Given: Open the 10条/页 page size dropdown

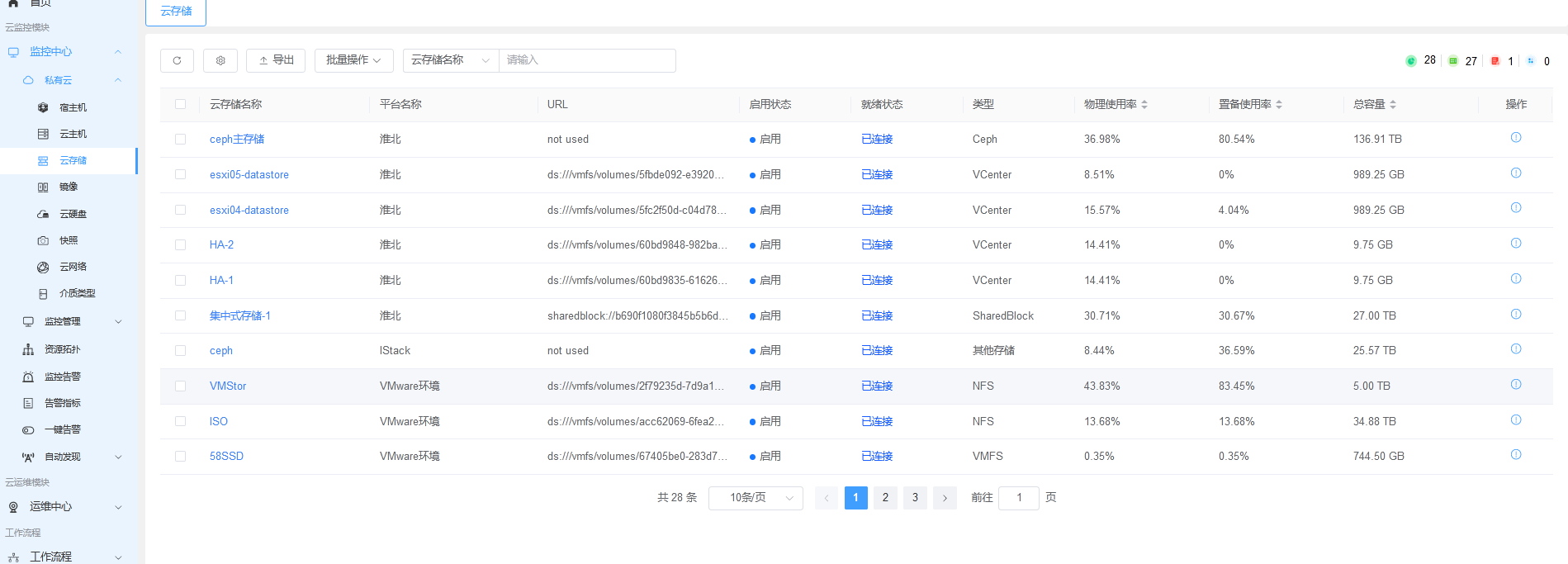Looking at the screenshot, I should [x=756, y=498].
